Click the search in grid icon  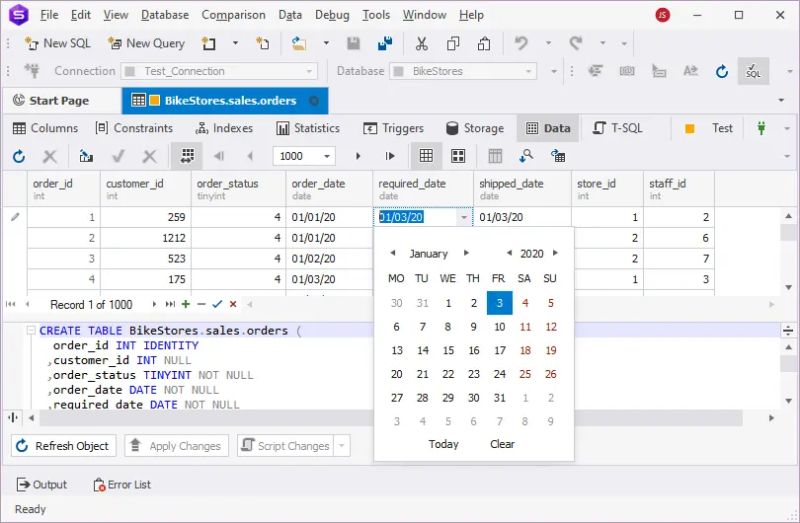(526, 156)
